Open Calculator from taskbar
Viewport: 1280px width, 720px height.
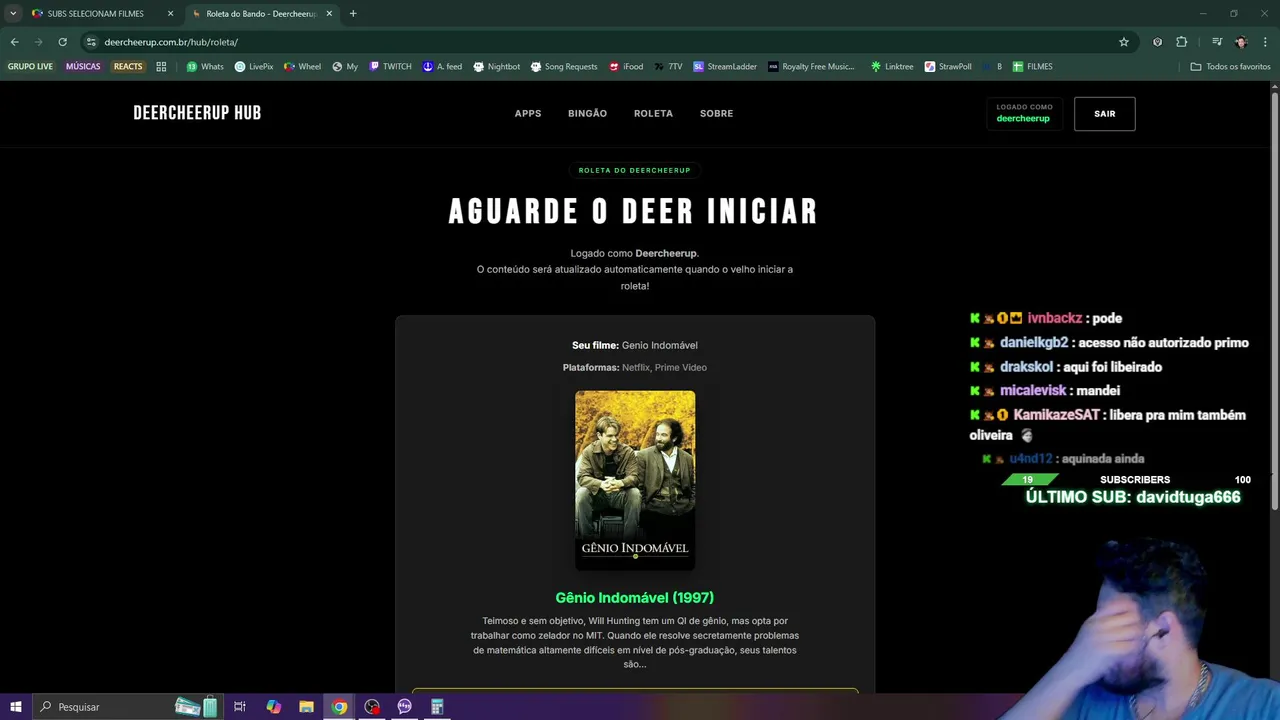(437, 707)
